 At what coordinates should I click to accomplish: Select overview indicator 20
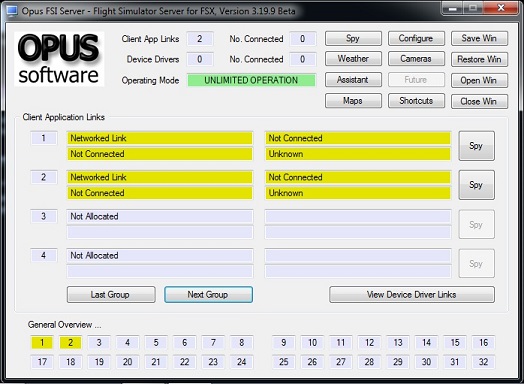click(x=127, y=362)
